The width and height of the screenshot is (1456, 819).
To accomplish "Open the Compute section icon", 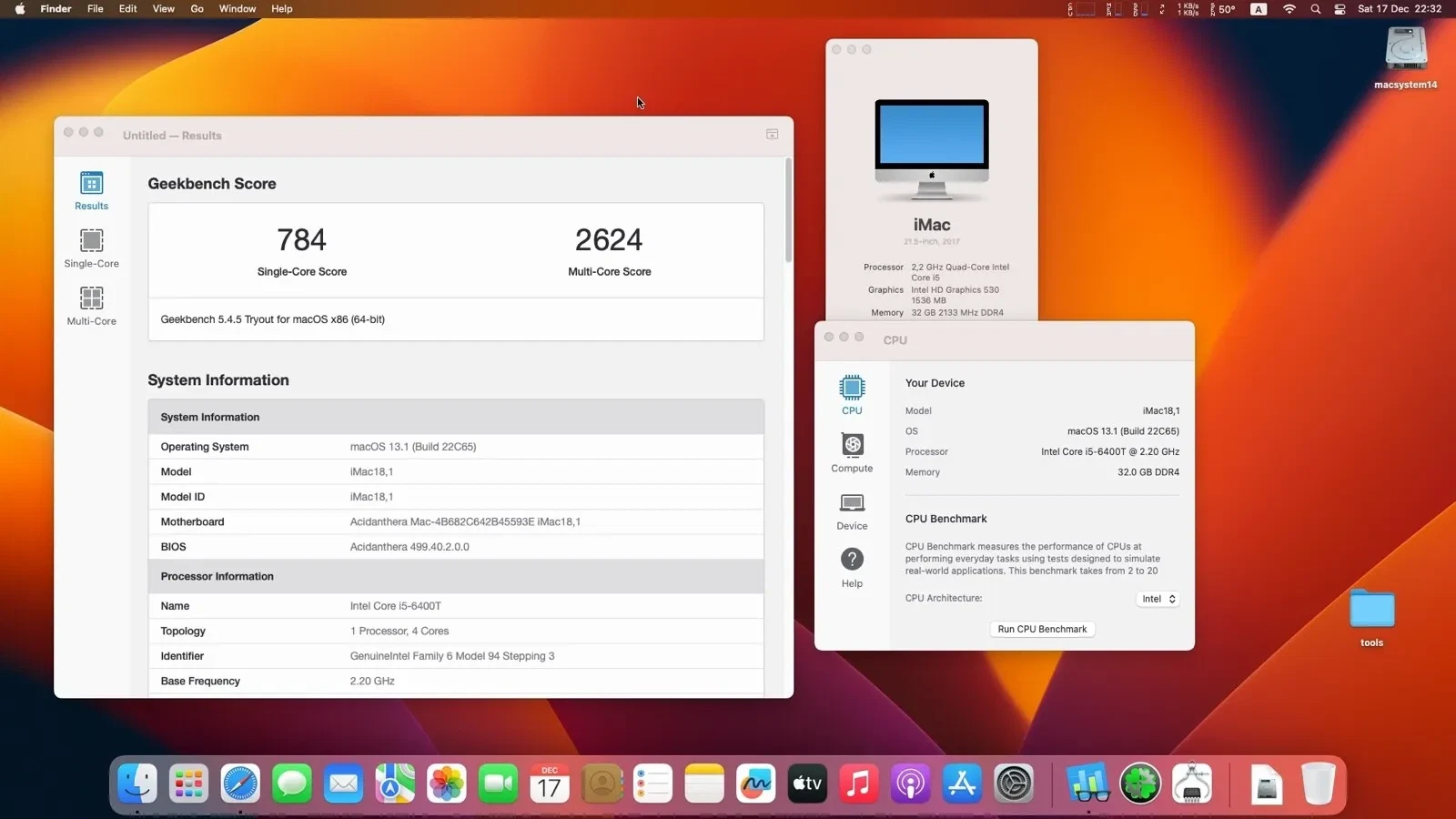I will tap(852, 452).
